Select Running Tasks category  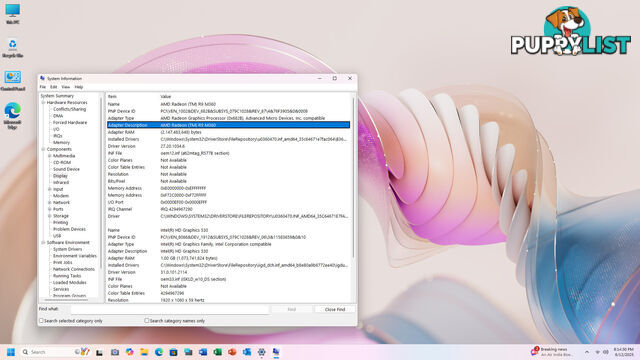[x=67, y=276]
